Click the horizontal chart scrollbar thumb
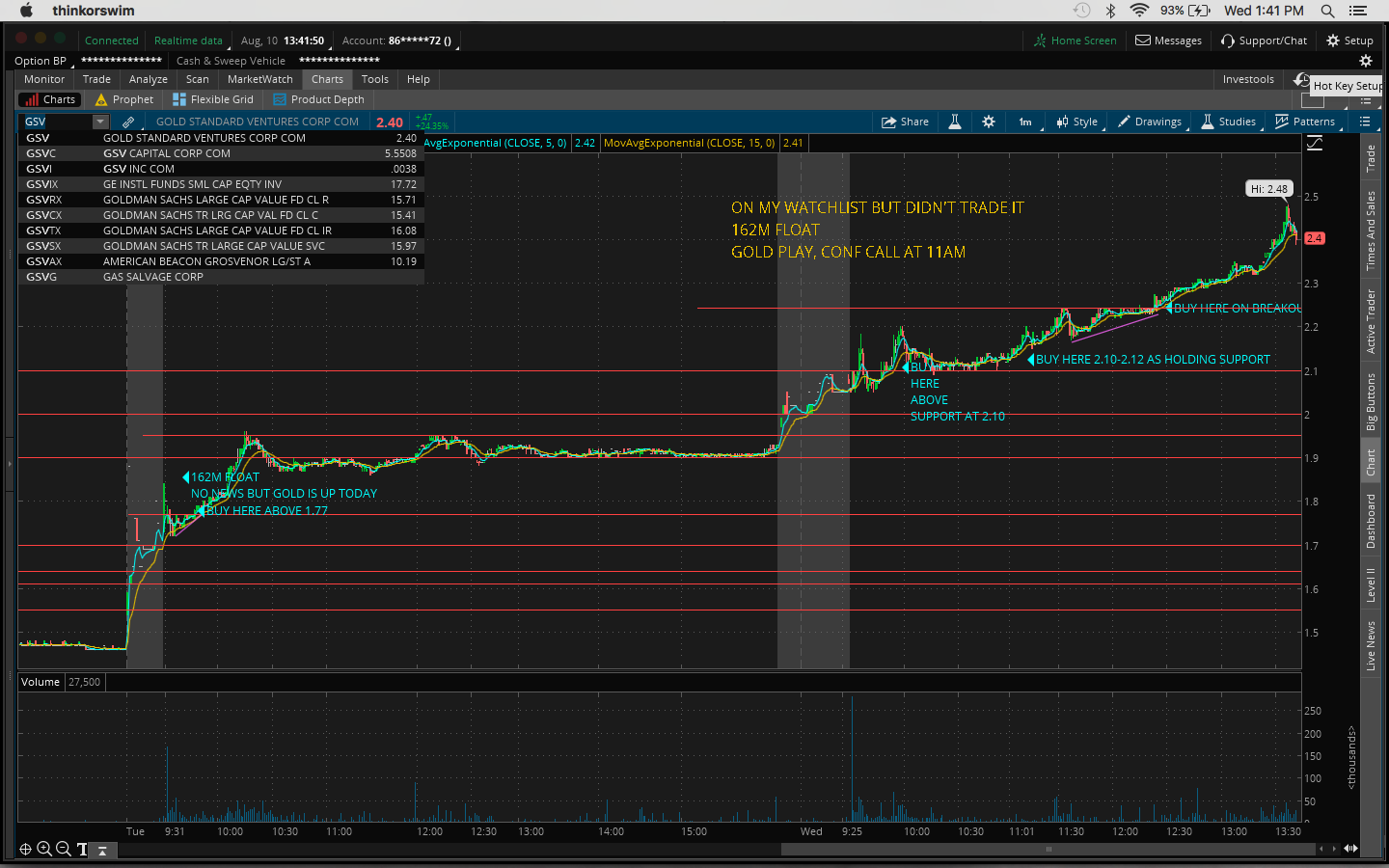Screen dimensions: 1389x868 pos(1049,850)
